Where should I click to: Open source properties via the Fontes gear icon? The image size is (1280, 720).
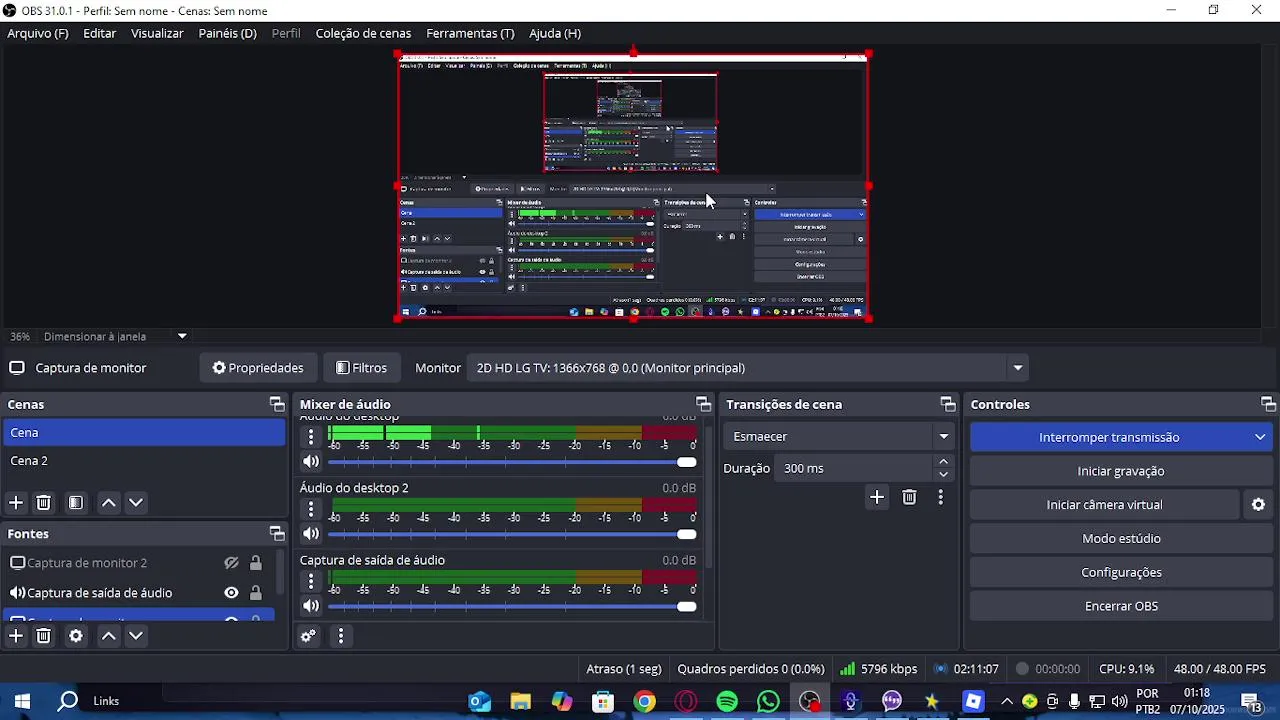click(75, 636)
